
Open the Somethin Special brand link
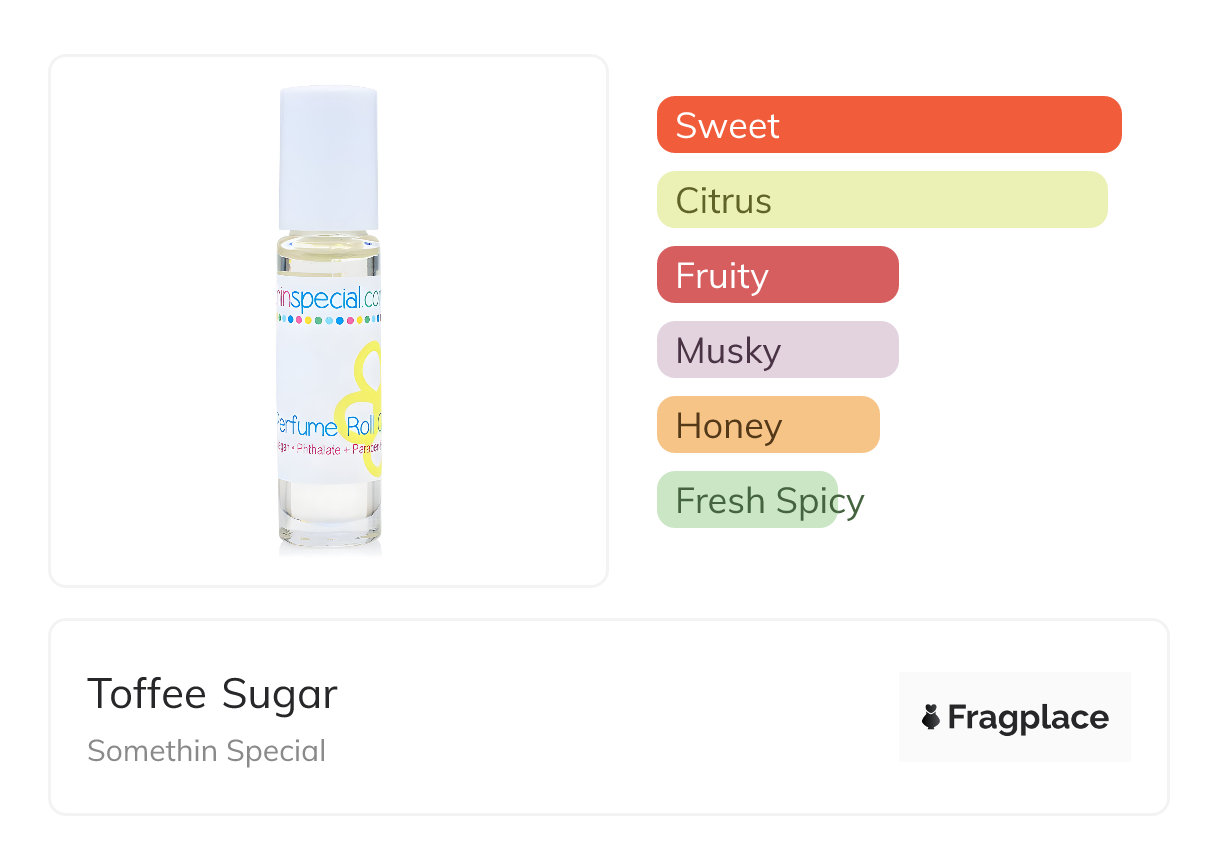coord(206,751)
